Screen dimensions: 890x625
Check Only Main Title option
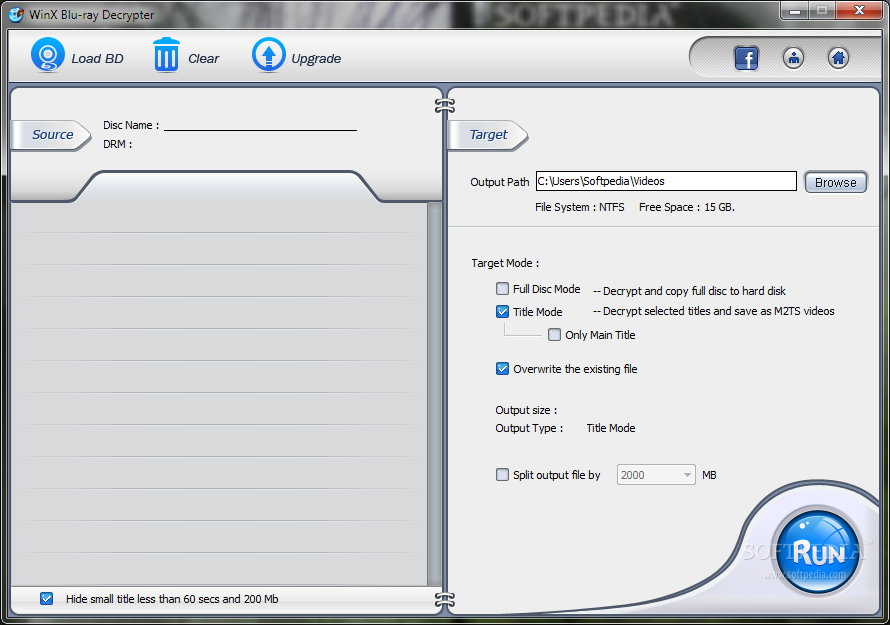point(555,335)
